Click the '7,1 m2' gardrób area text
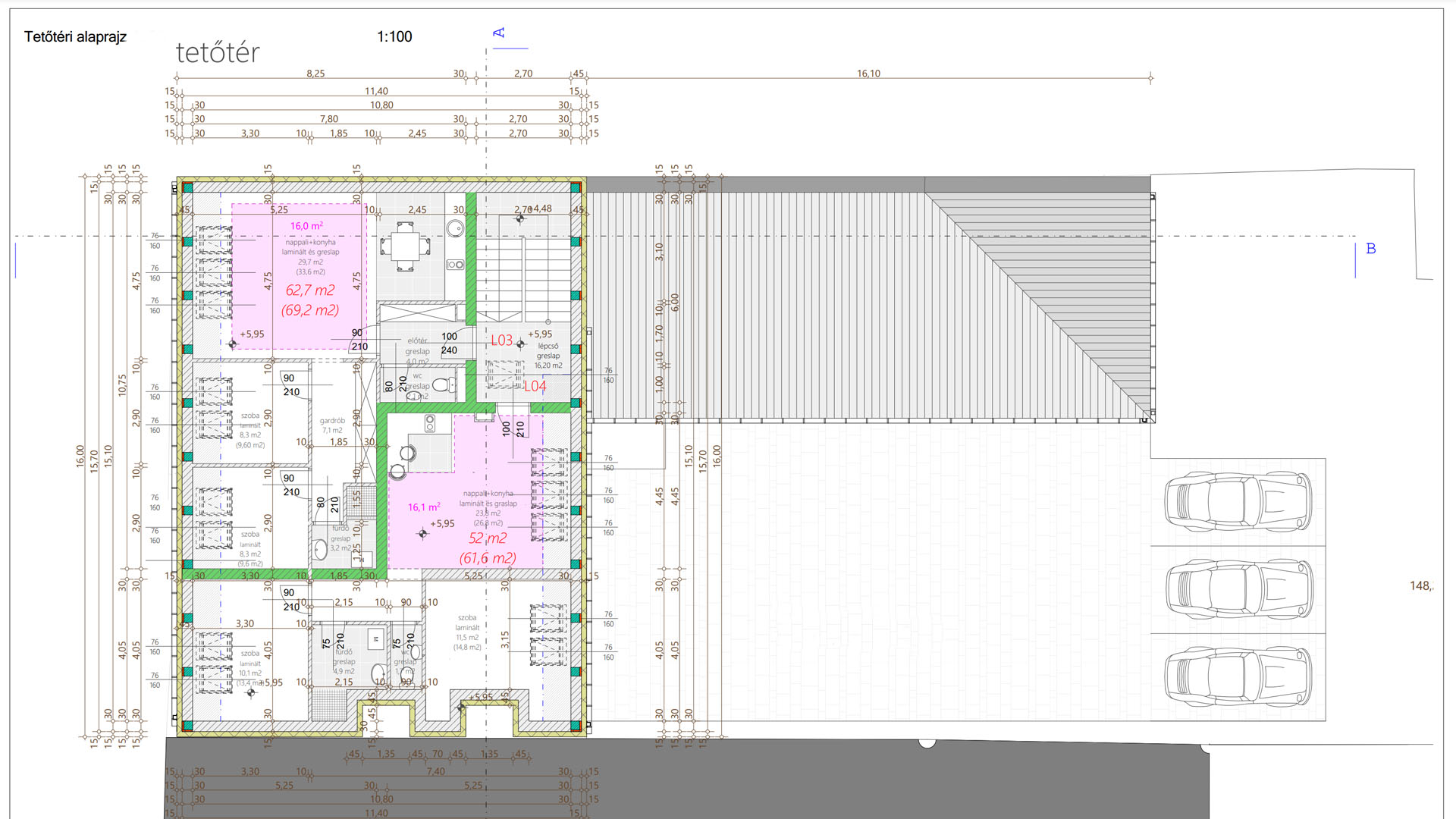1456x819 pixels. click(332, 430)
